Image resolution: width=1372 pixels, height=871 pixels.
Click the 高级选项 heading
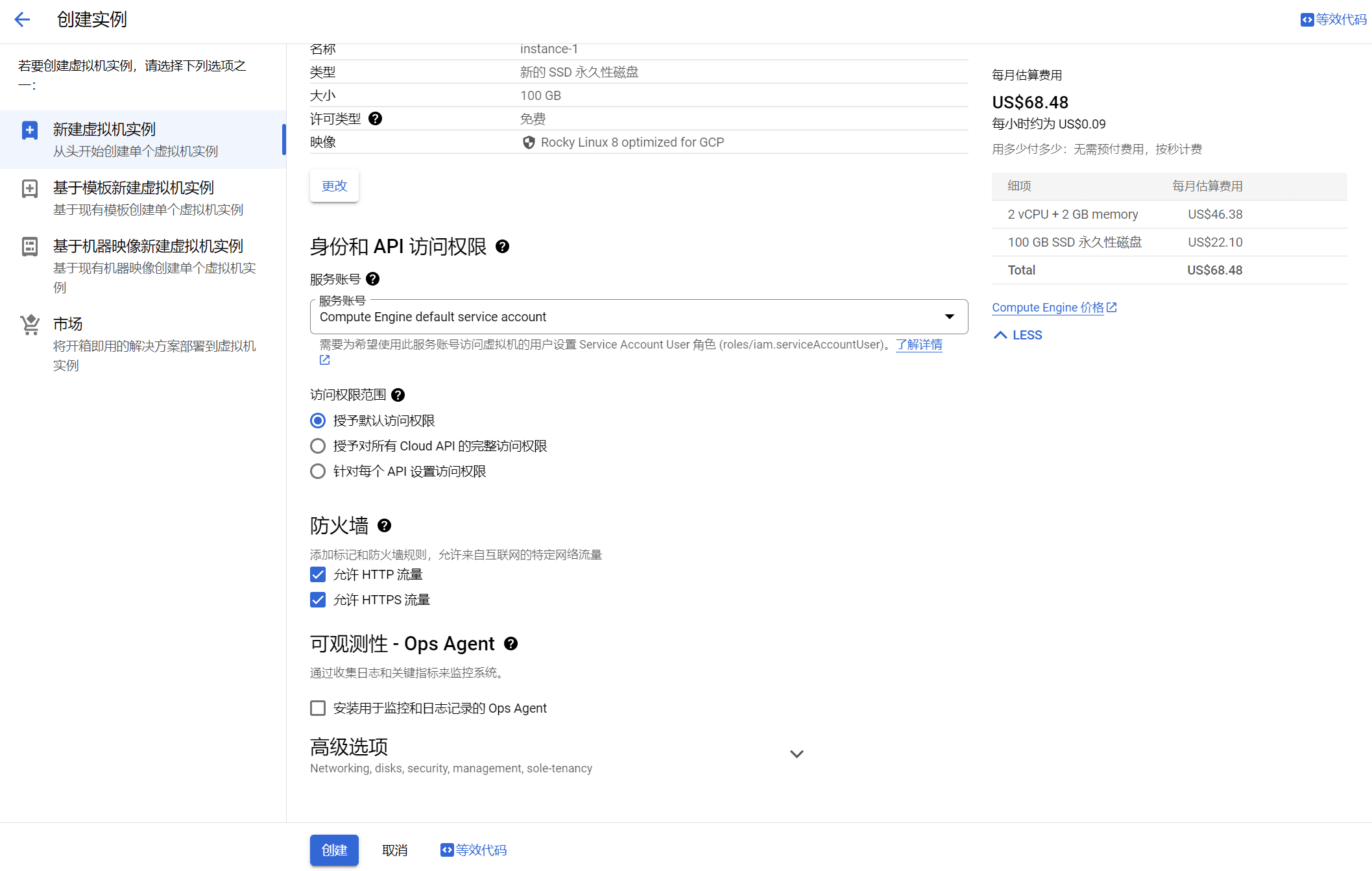tap(349, 747)
